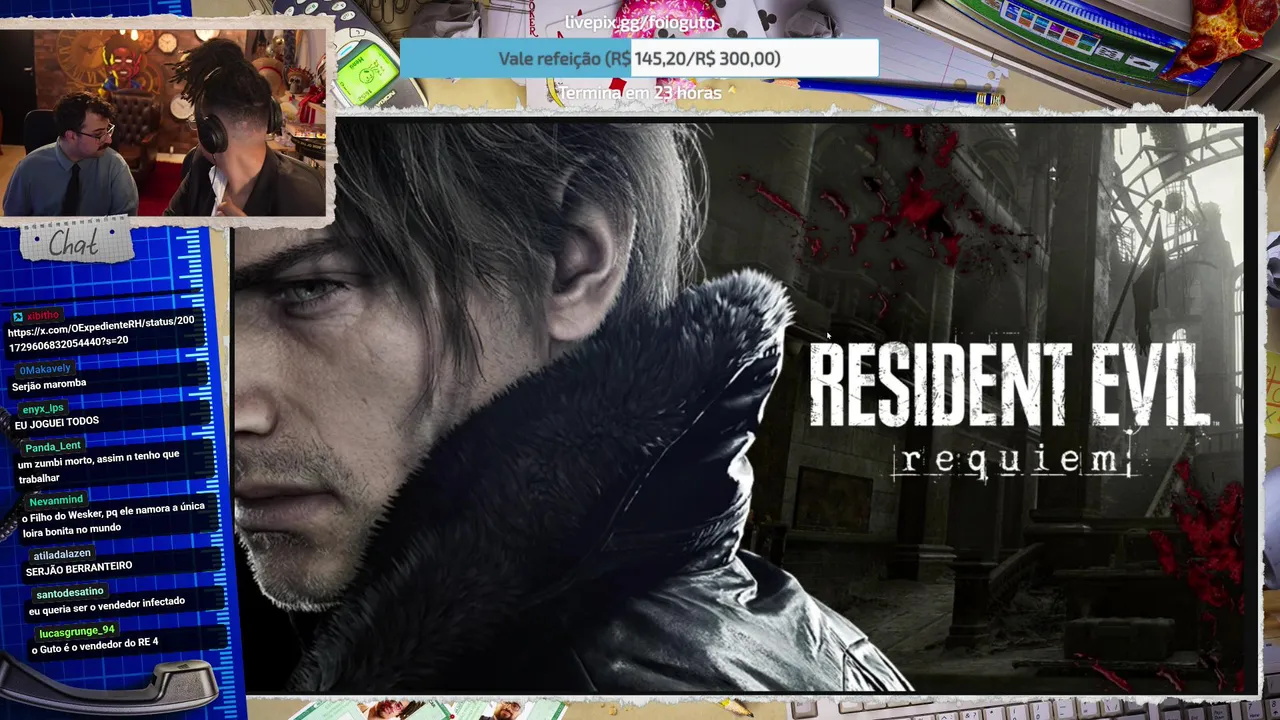Select chat username enyx_lps

point(43,408)
